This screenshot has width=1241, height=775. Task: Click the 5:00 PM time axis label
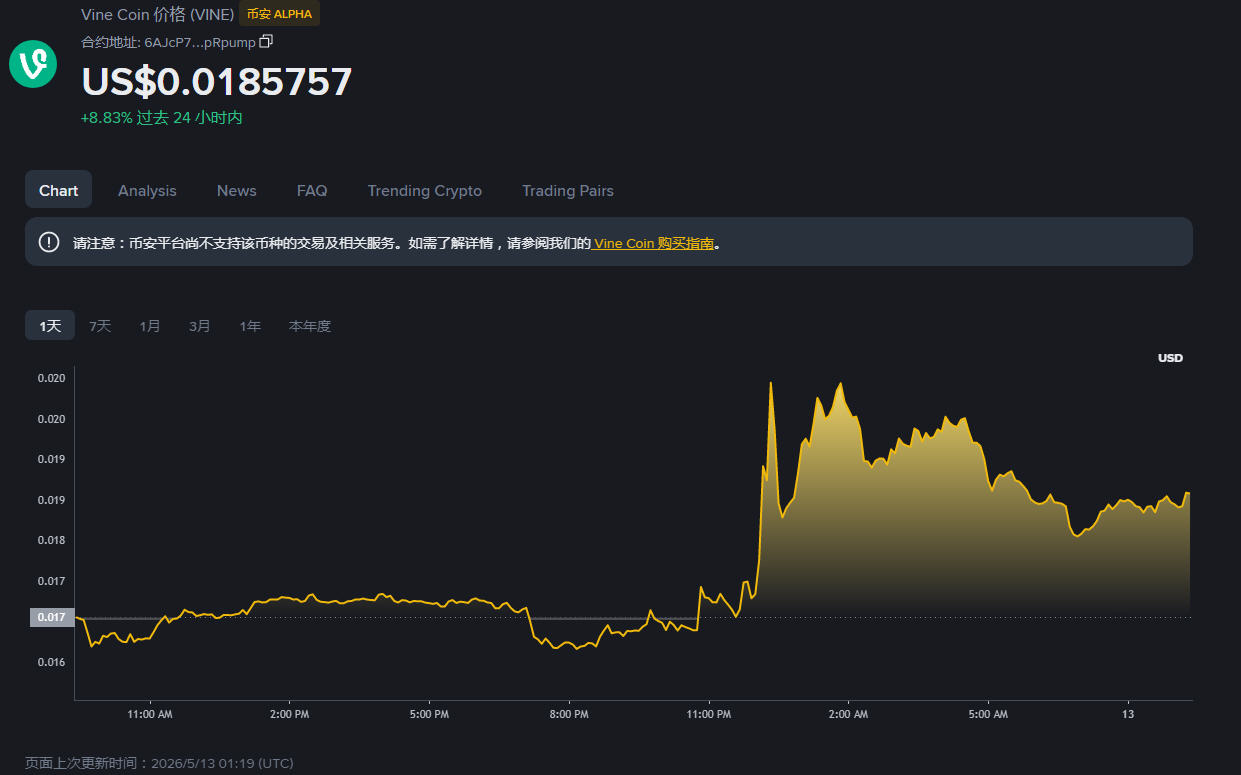428,715
